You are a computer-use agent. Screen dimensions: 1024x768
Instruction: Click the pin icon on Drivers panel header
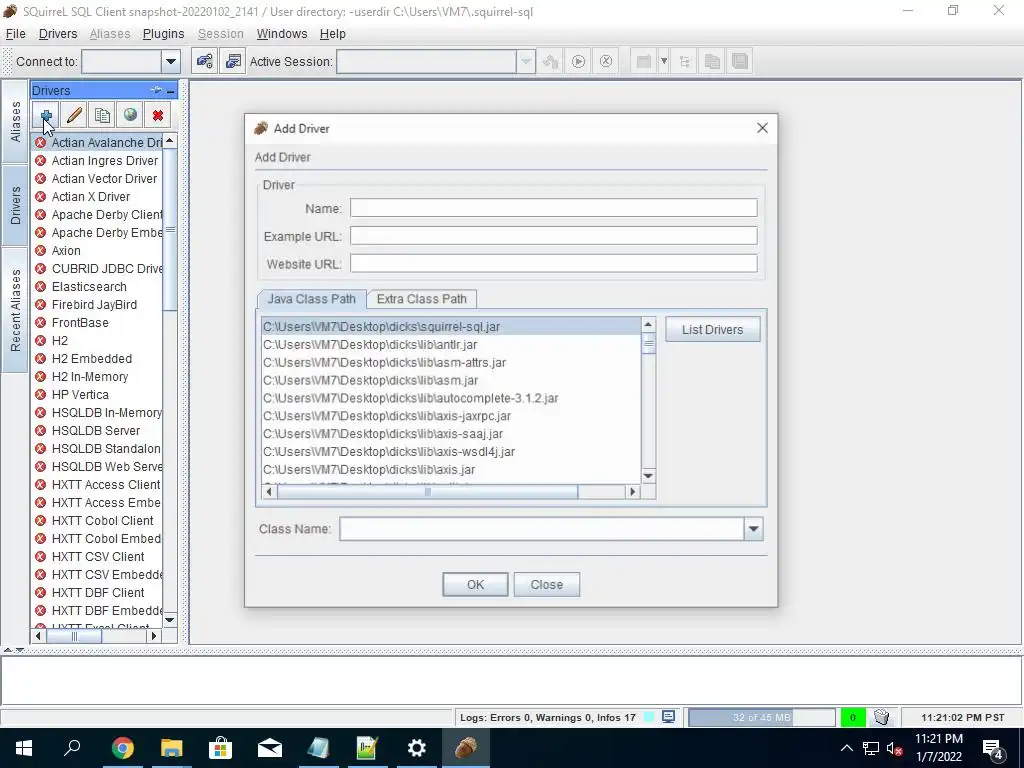[x=155, y=90]
